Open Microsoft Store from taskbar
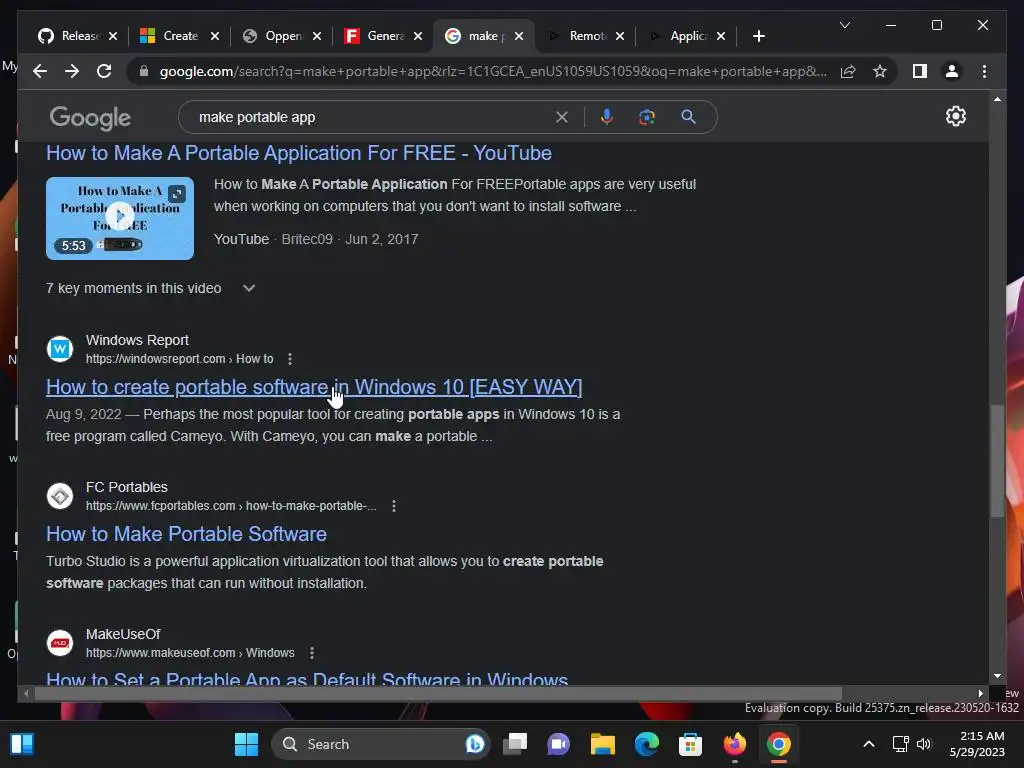 pos(690,744)
